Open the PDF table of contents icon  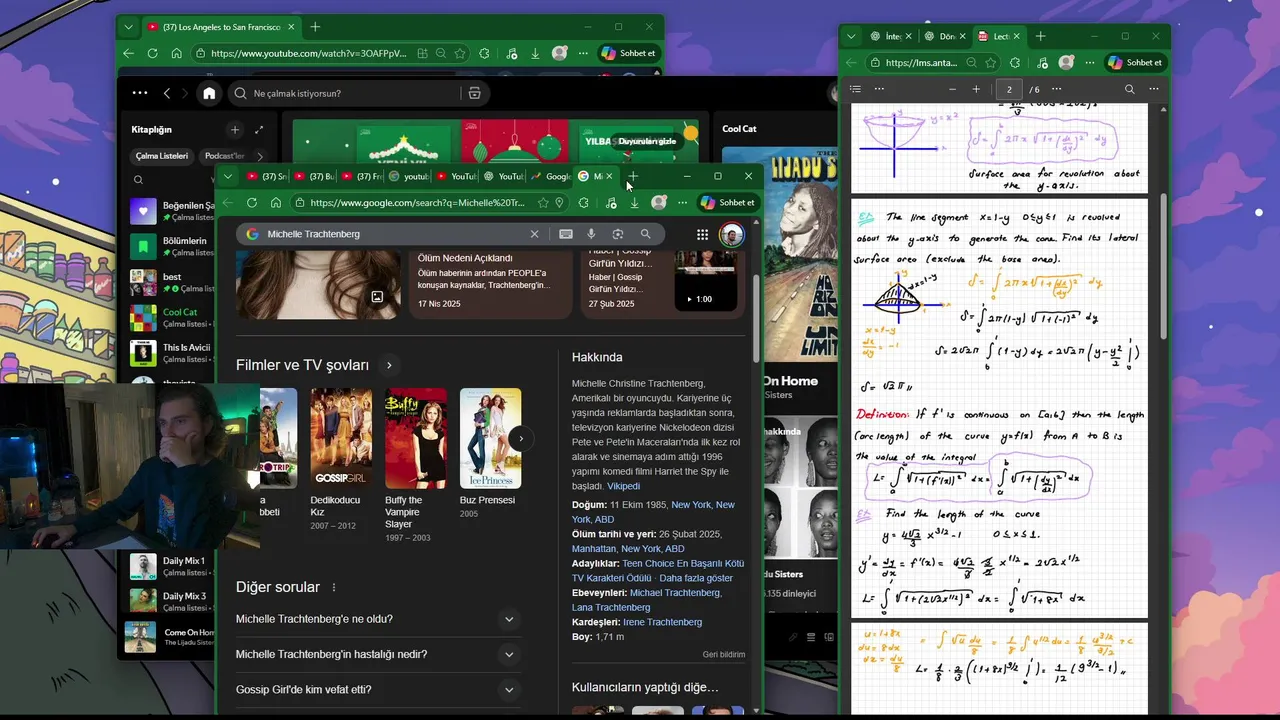(855, 89)
